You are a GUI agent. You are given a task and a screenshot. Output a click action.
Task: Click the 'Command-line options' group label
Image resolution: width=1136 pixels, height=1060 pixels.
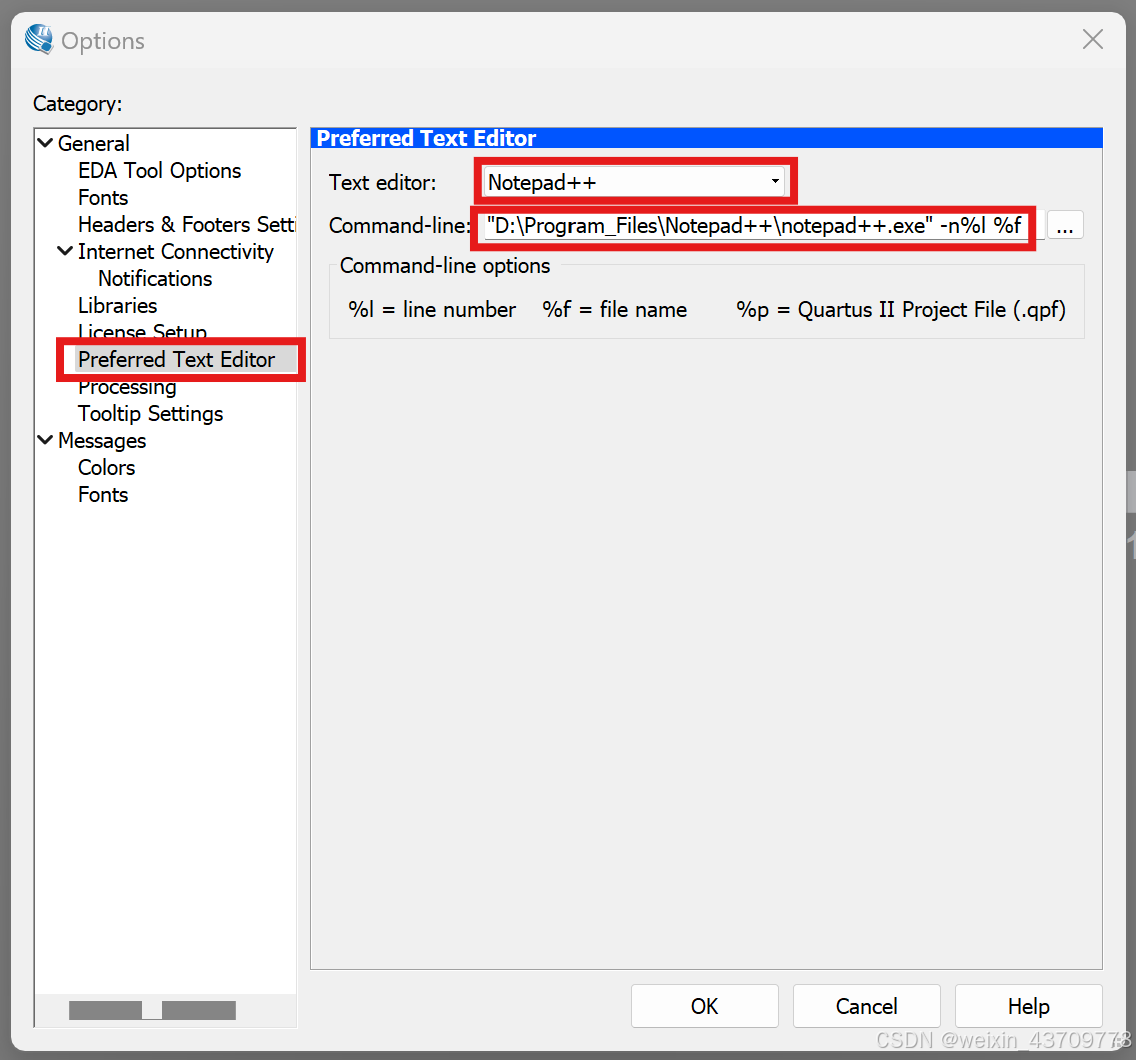point(445,266)
